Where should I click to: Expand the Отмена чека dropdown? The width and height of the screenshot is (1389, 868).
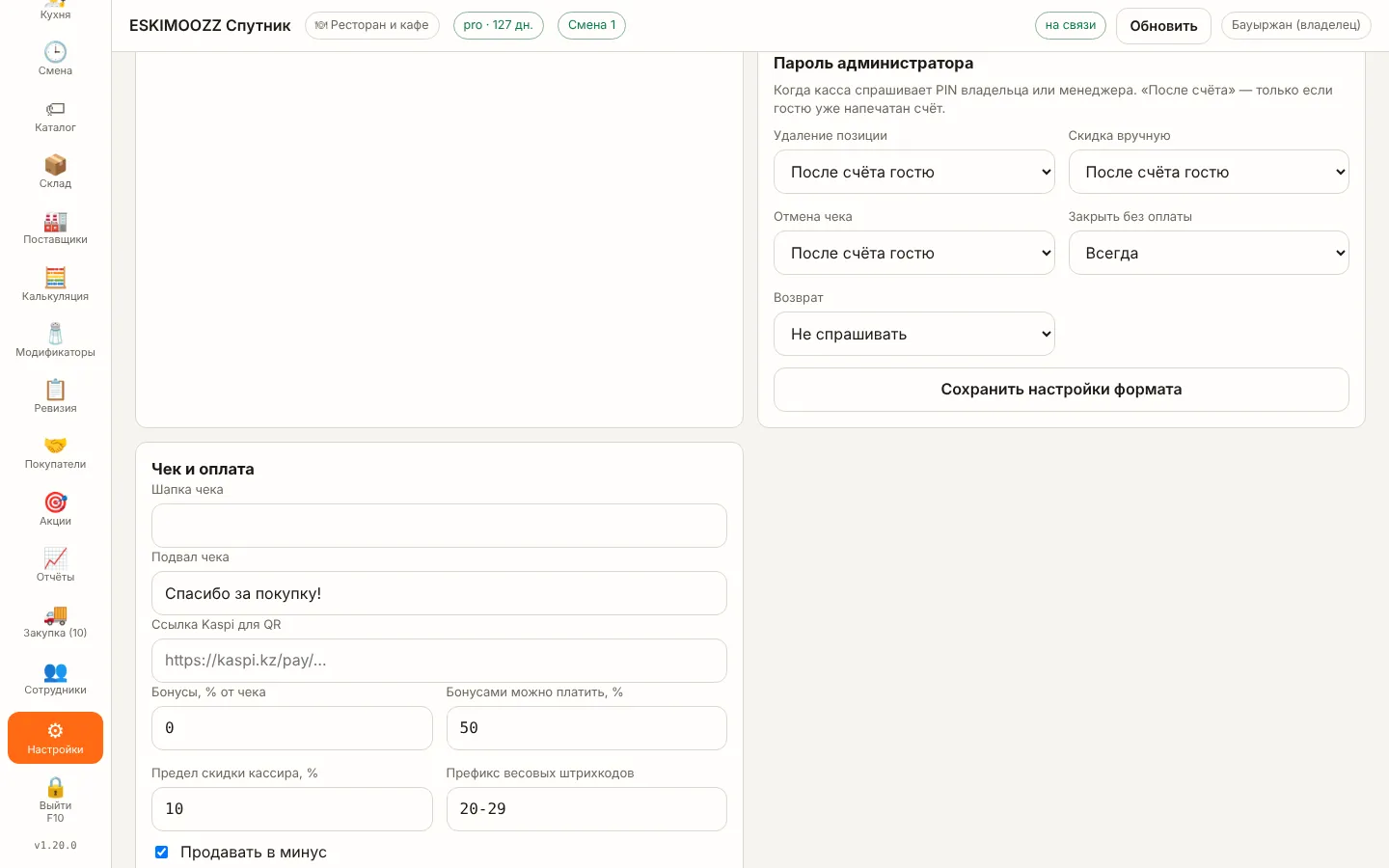pos(913,253)
